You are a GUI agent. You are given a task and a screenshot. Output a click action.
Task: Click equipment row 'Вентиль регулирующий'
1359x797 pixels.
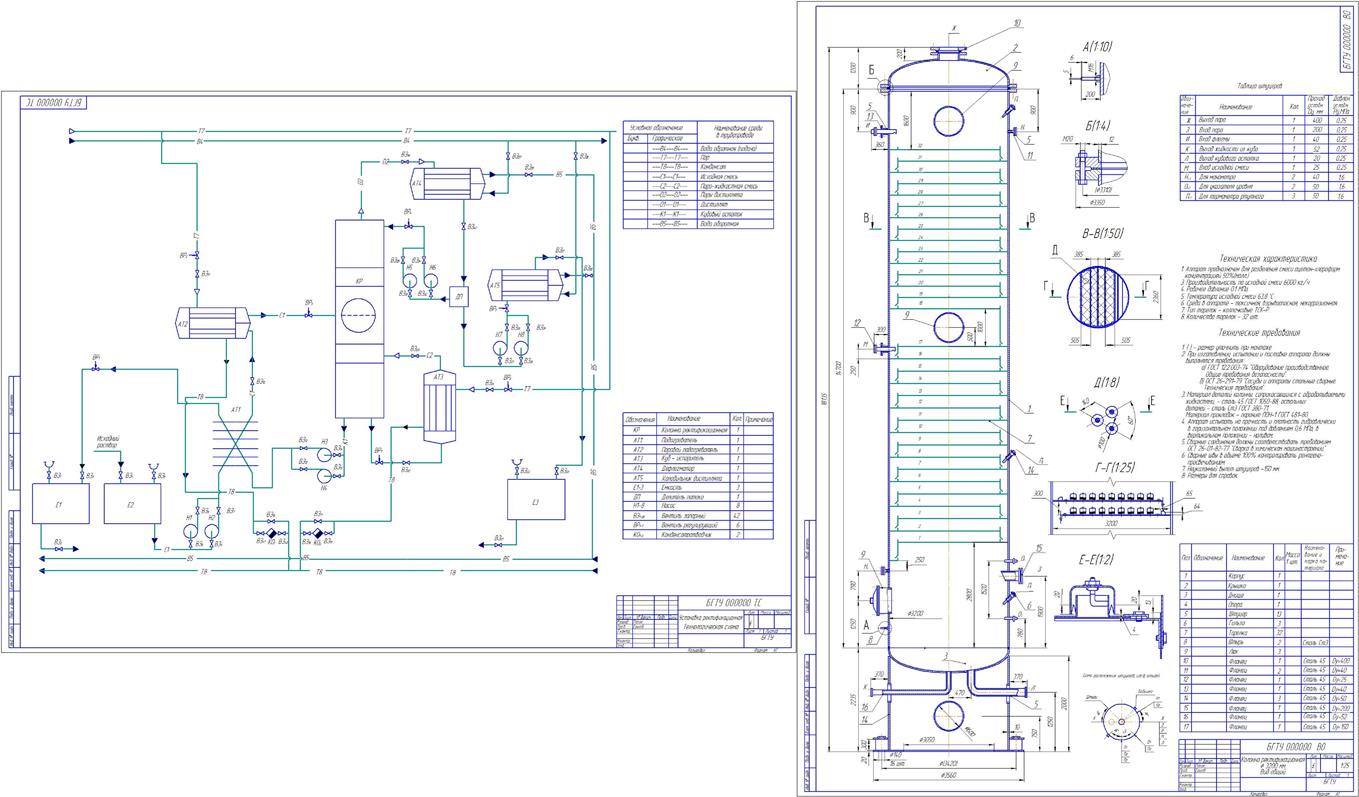click(x=698, y=525)
